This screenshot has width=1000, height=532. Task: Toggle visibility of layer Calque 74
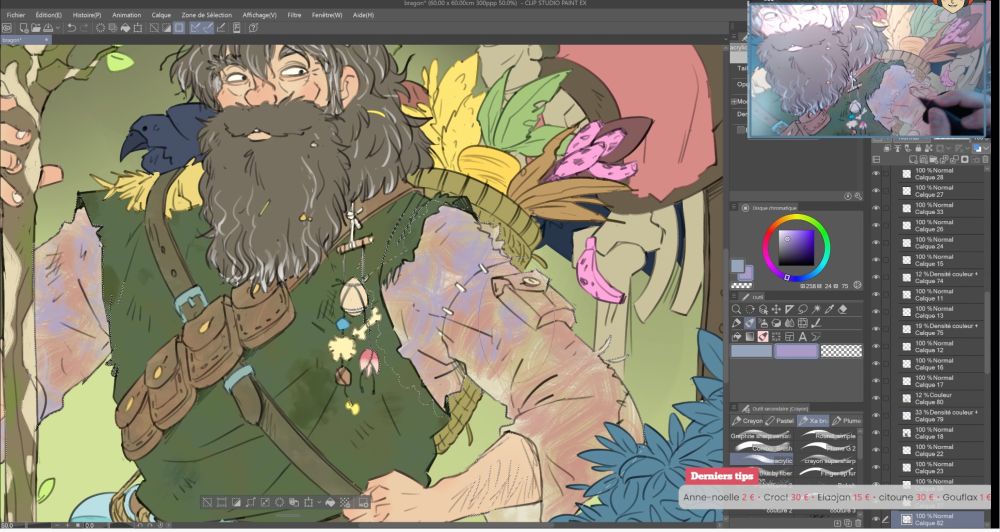point(876,277)
